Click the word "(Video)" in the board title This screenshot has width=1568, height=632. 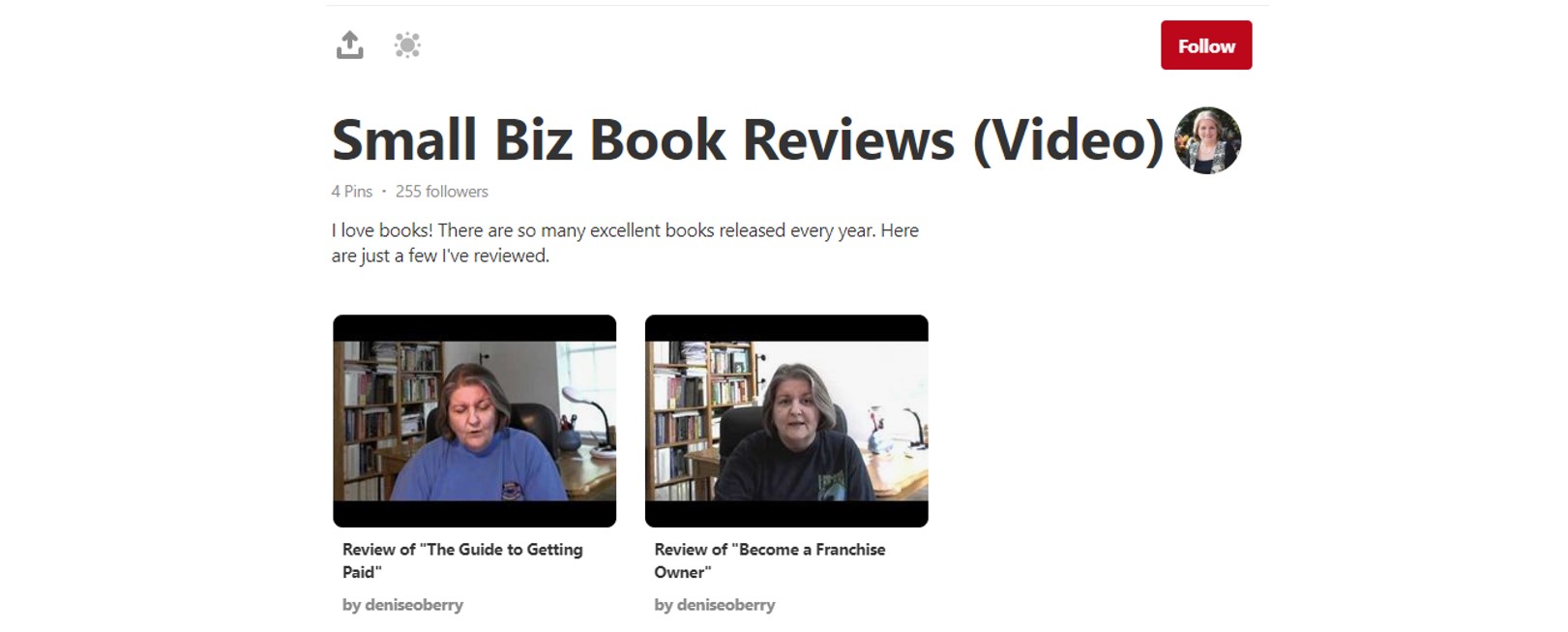1068,140
